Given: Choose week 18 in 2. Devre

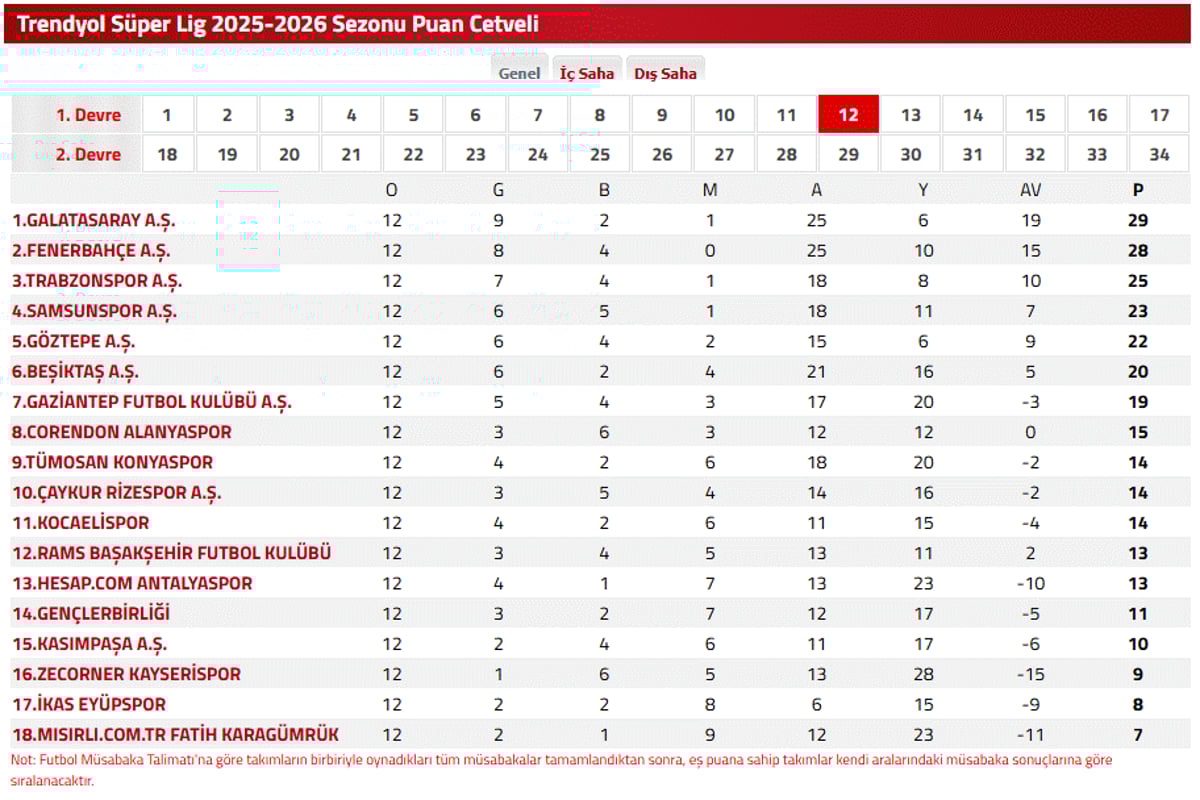Looking at the screenshot, I should point(166,154).
